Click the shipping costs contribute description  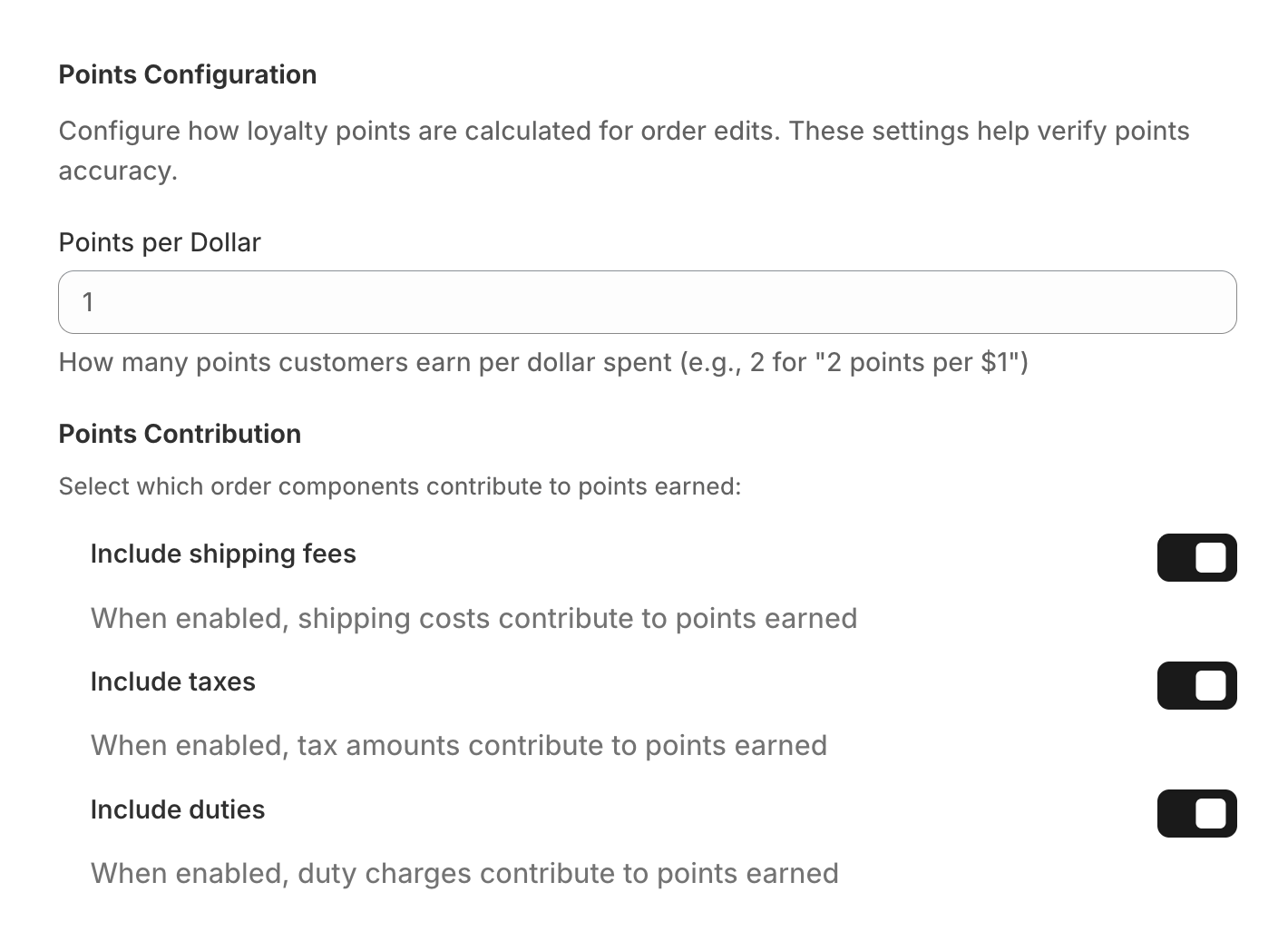(474, 618)
